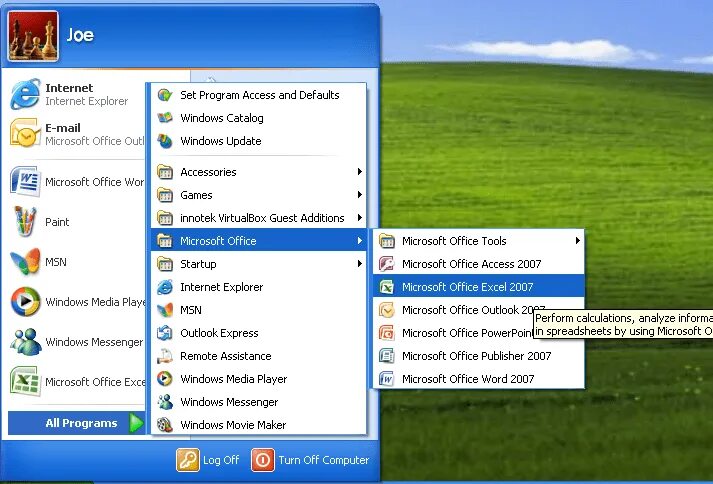Click the user name Joe
This screenshot has height=484, width=713.
click(80, 35)
